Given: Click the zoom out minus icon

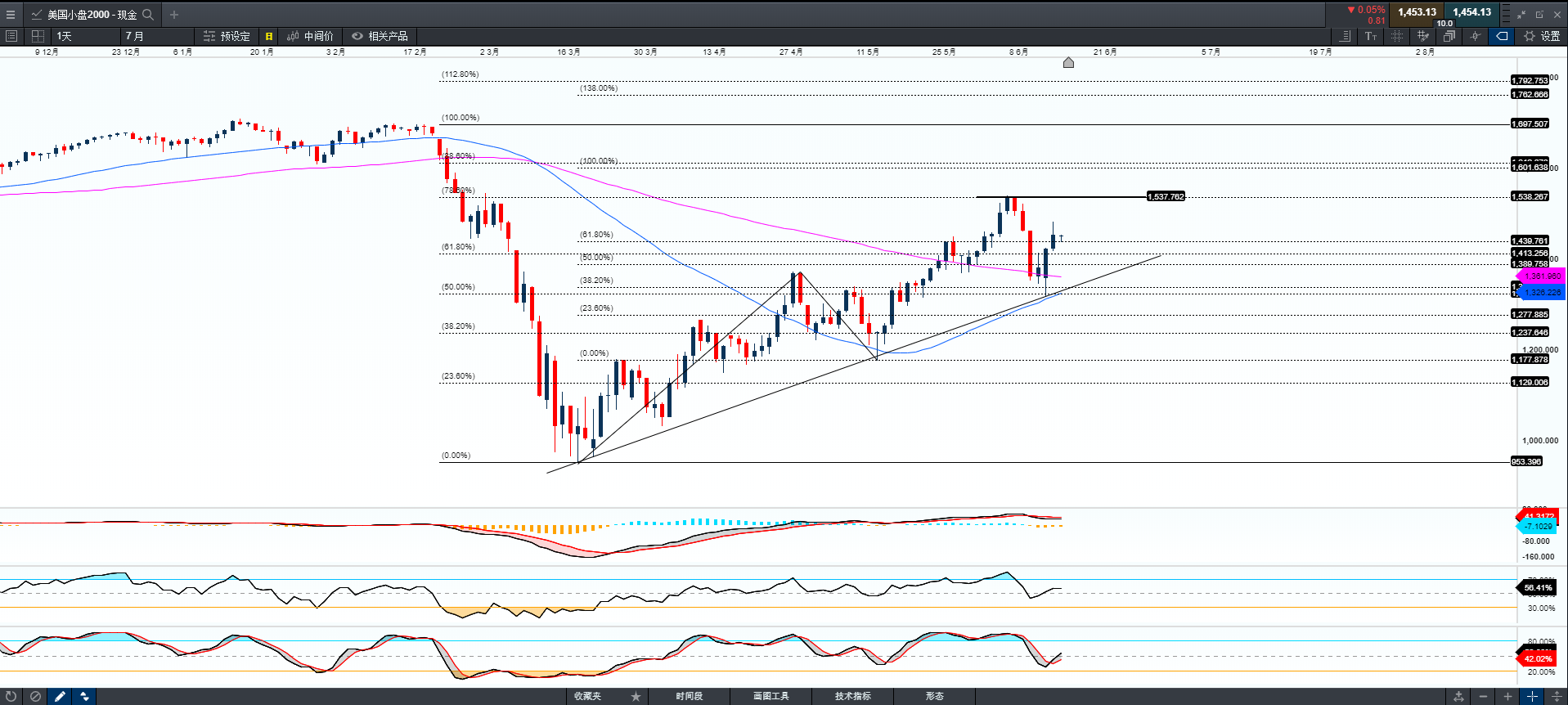Looking at the screenshot, I should click(1483, 697).
